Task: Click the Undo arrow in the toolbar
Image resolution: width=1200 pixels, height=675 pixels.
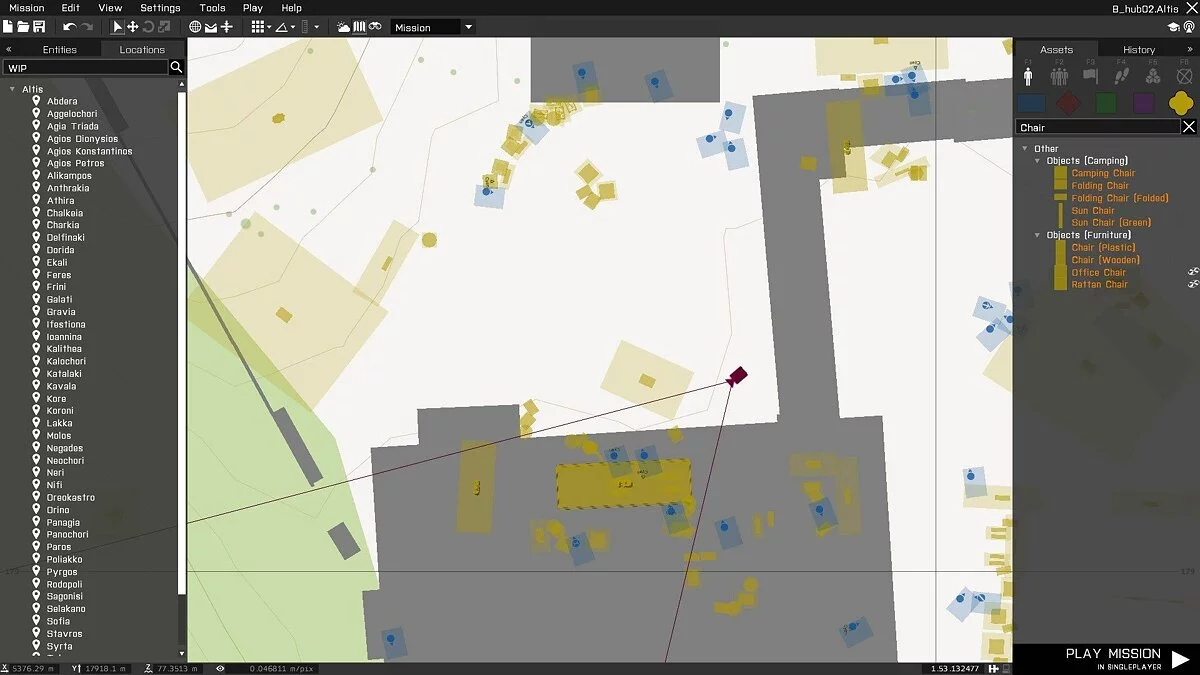Action: [x=69, y=27]
